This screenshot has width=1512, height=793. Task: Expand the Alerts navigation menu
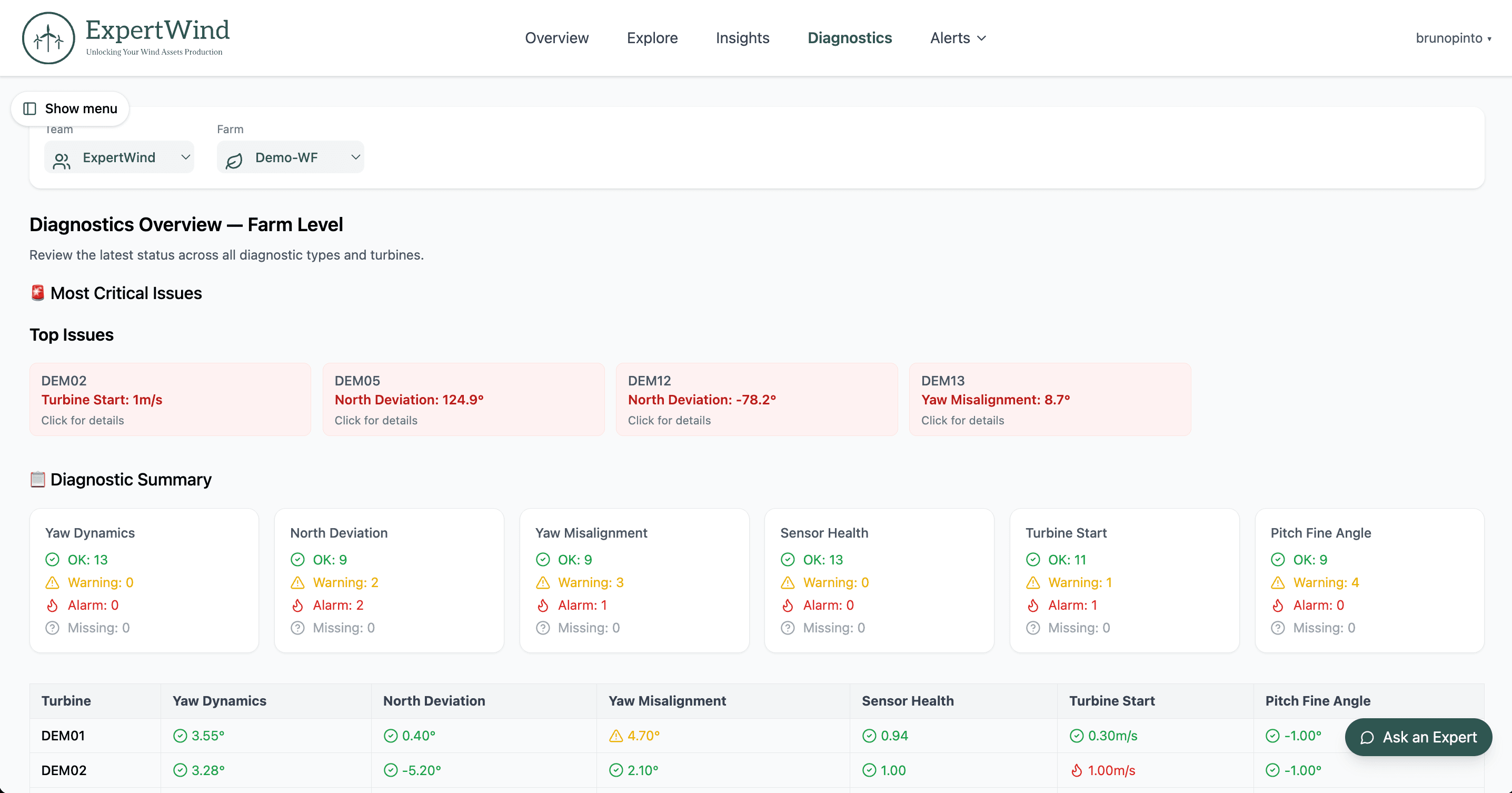point(957,38)
